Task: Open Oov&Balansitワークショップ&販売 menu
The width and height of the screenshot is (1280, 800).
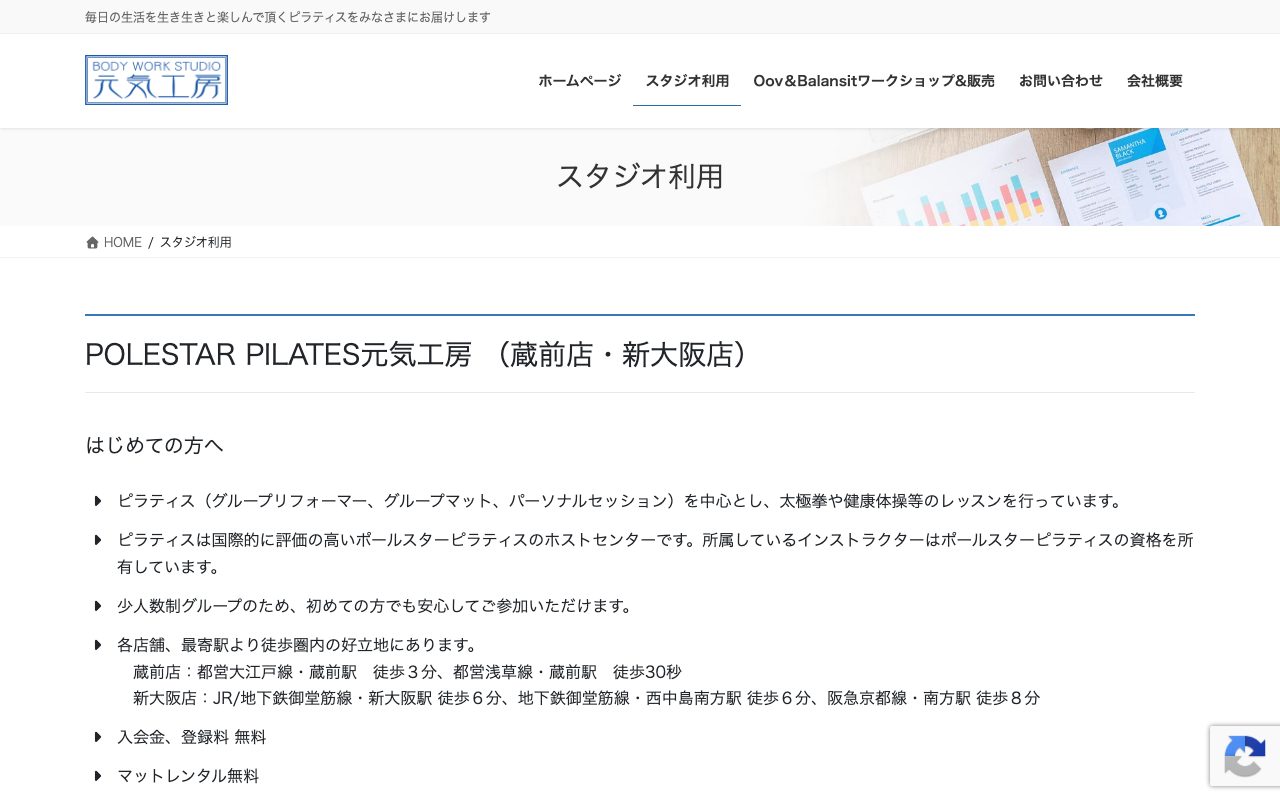Action: pos(874,81)
